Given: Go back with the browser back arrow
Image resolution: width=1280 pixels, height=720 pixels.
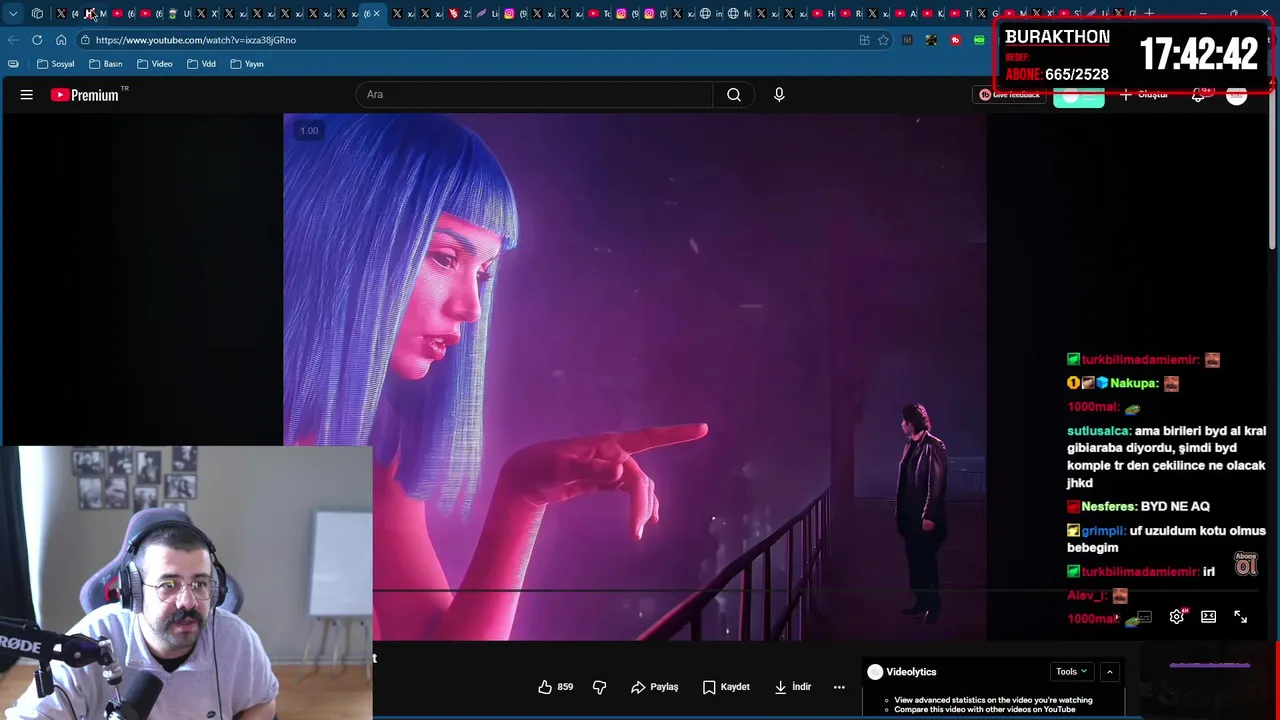Looking at the screenshot, I should click(12, 40).
